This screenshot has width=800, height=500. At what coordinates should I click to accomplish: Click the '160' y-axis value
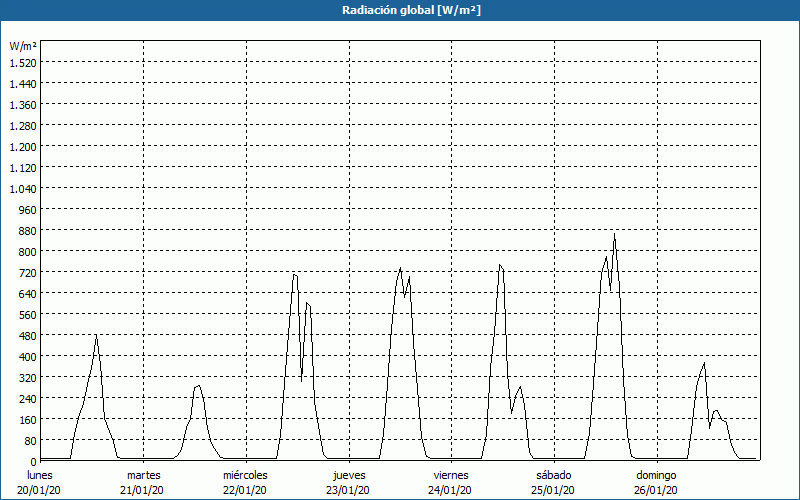(28, 420)
